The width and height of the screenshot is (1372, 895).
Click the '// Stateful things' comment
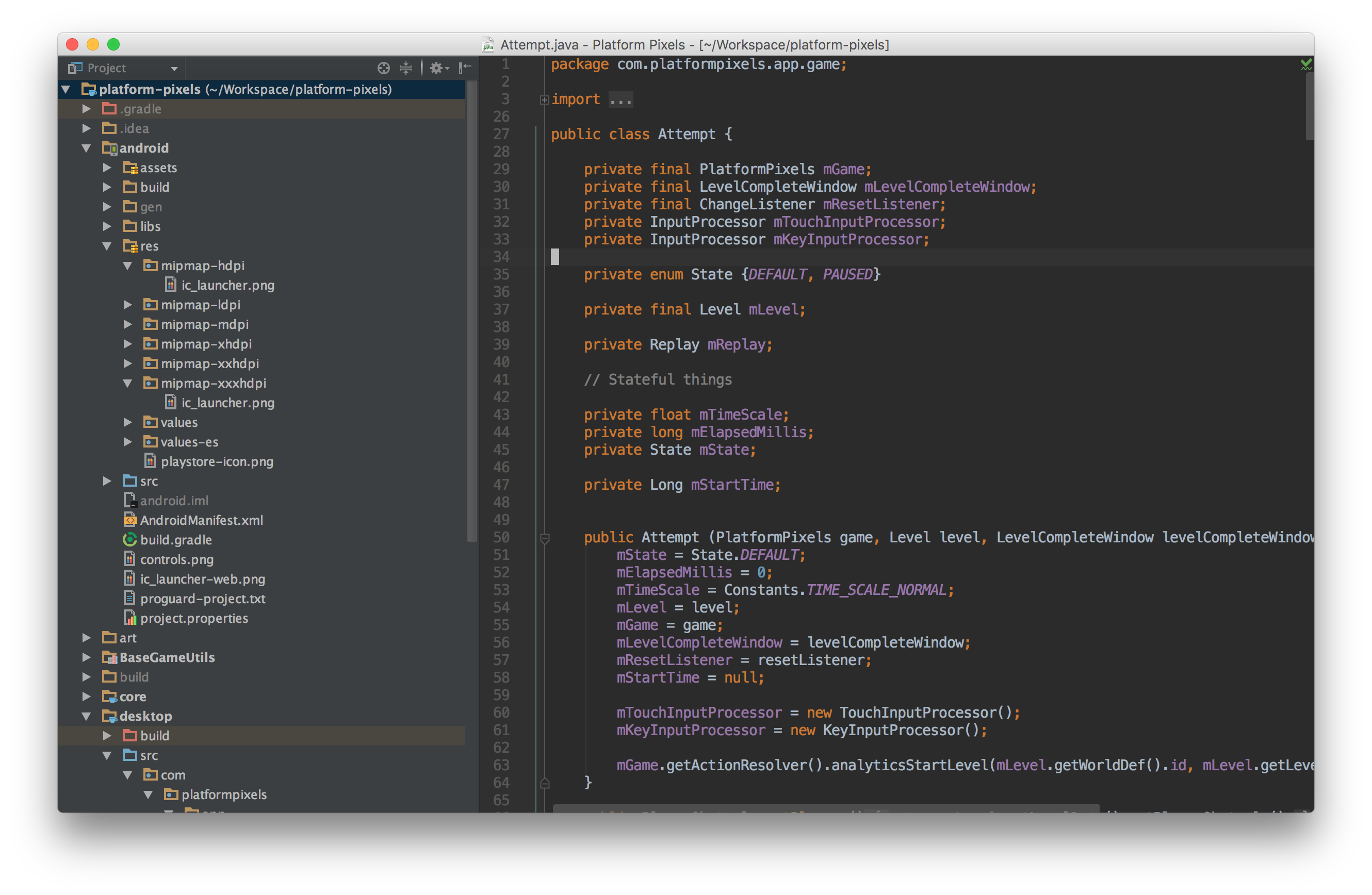pos(658,380)
